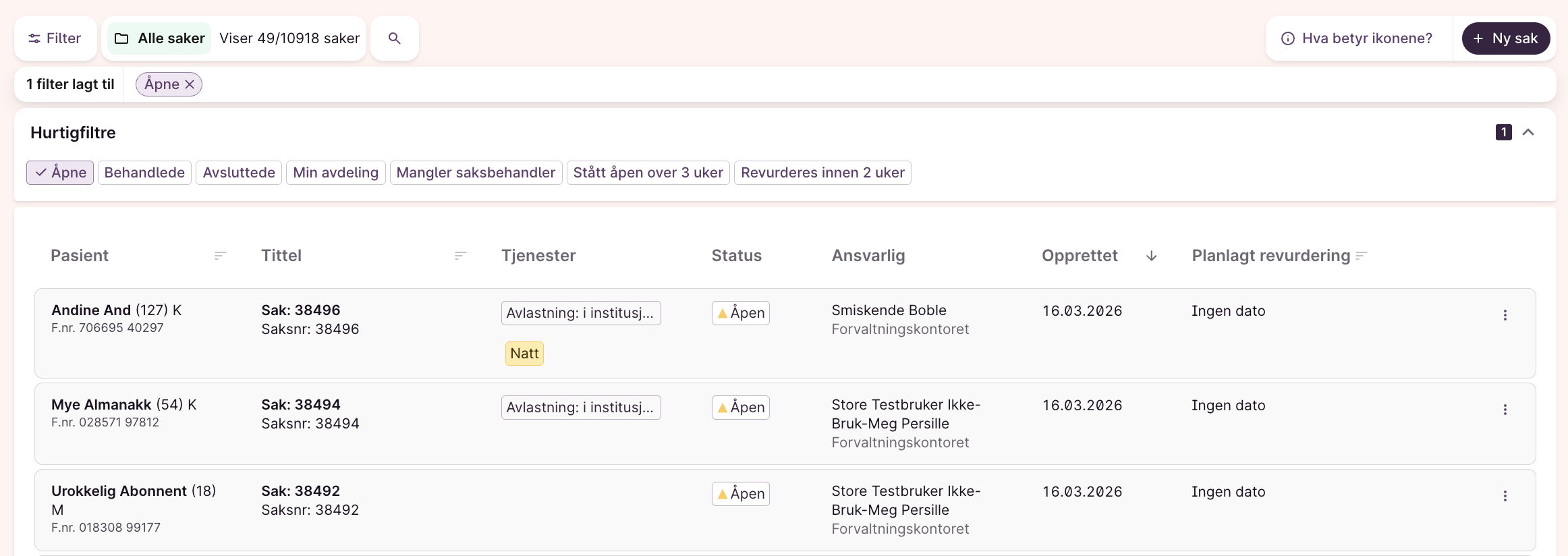Open 'Hva betyr ikonene?' help
Viewport: 1568px width, 556px height.
[1357, 38]
